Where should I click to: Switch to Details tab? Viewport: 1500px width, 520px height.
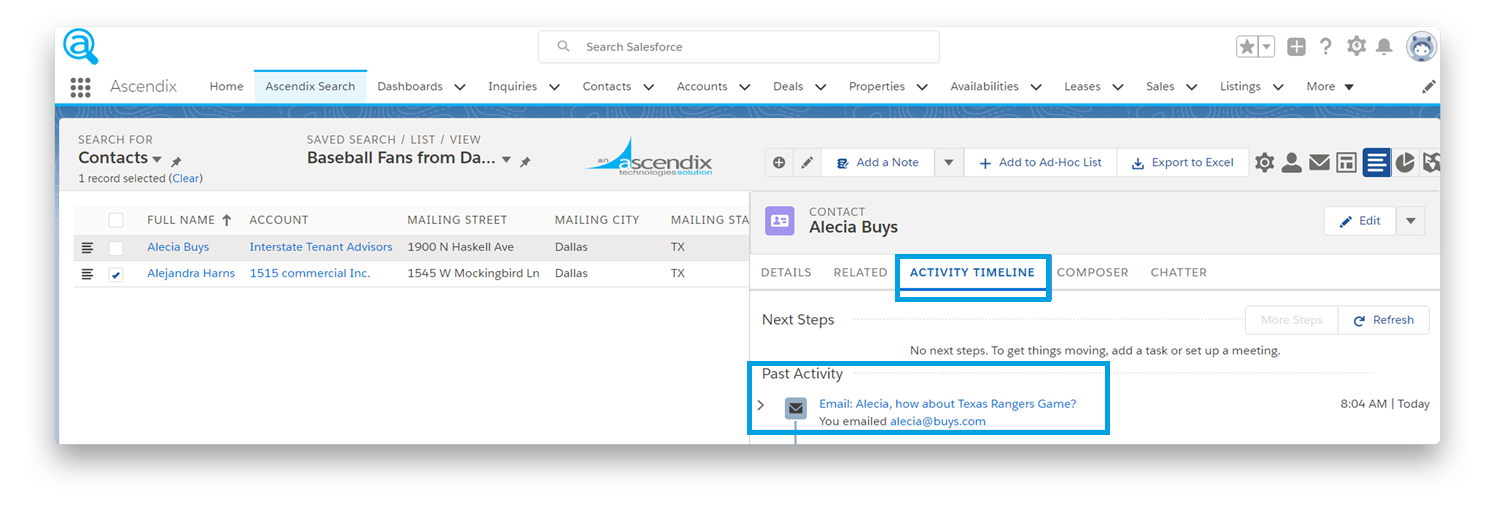coord(786,272)
